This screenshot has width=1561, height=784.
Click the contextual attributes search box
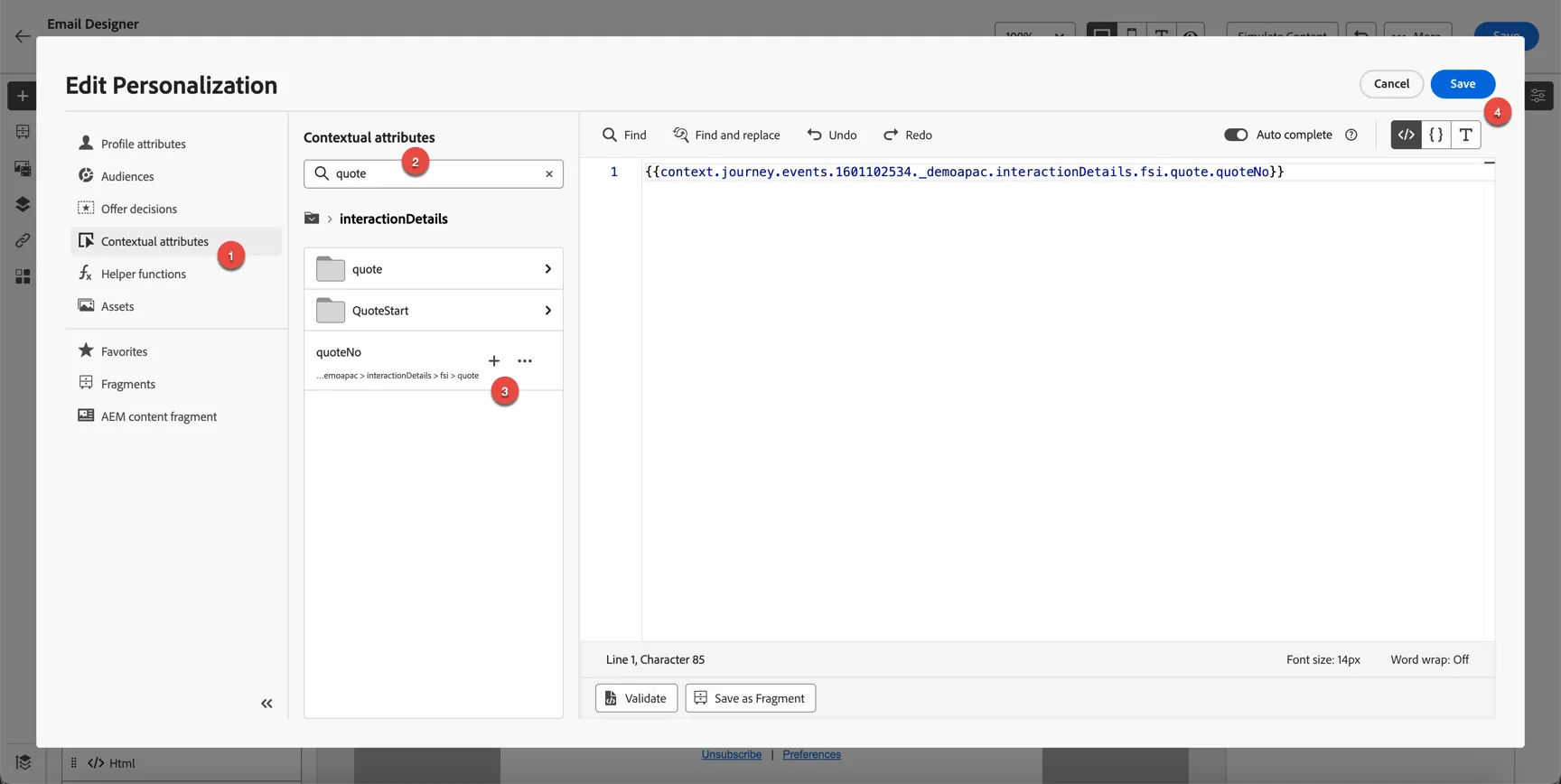[x=434, y=173]
